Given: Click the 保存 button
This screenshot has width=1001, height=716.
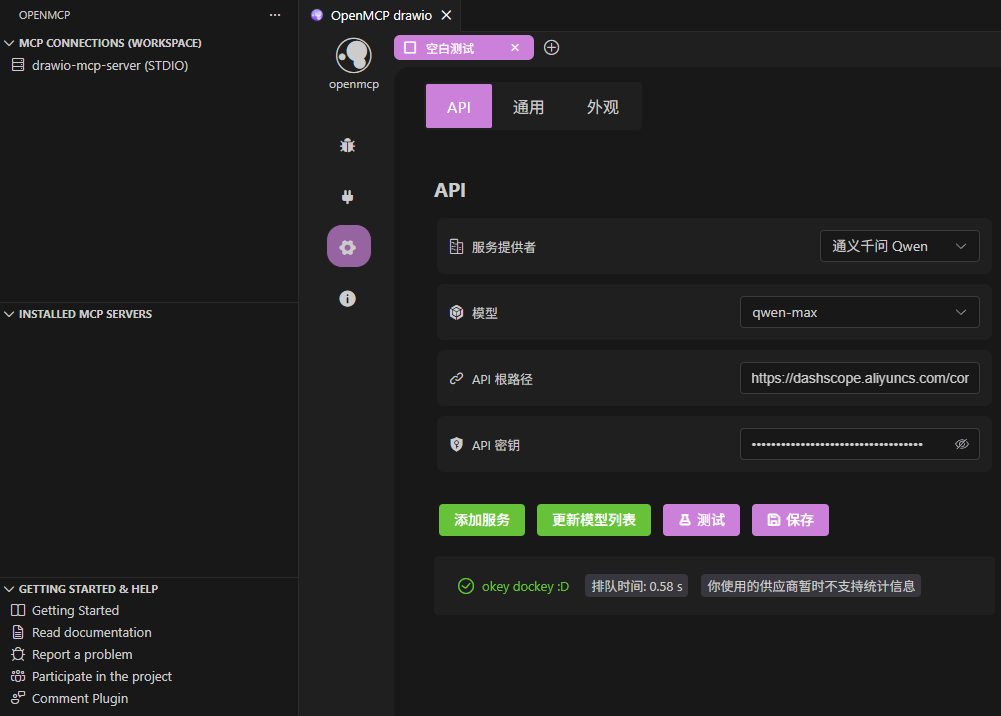Looking at the screenshot, I should 790,520.
